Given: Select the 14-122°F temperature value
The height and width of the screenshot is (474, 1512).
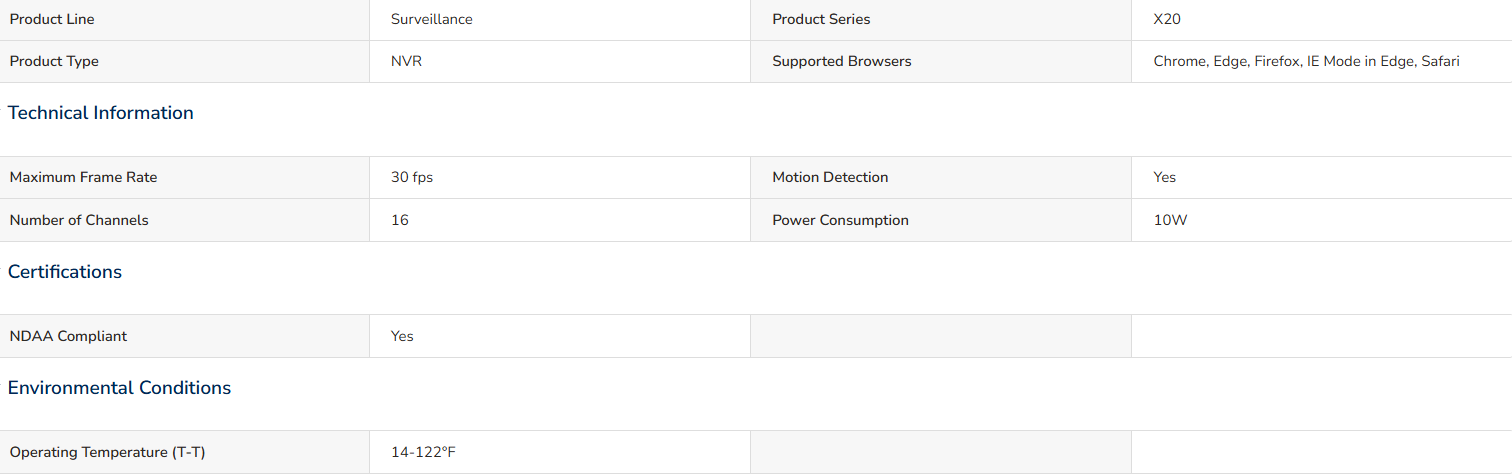Looking at the screenshot, I should tap(424, 452).
